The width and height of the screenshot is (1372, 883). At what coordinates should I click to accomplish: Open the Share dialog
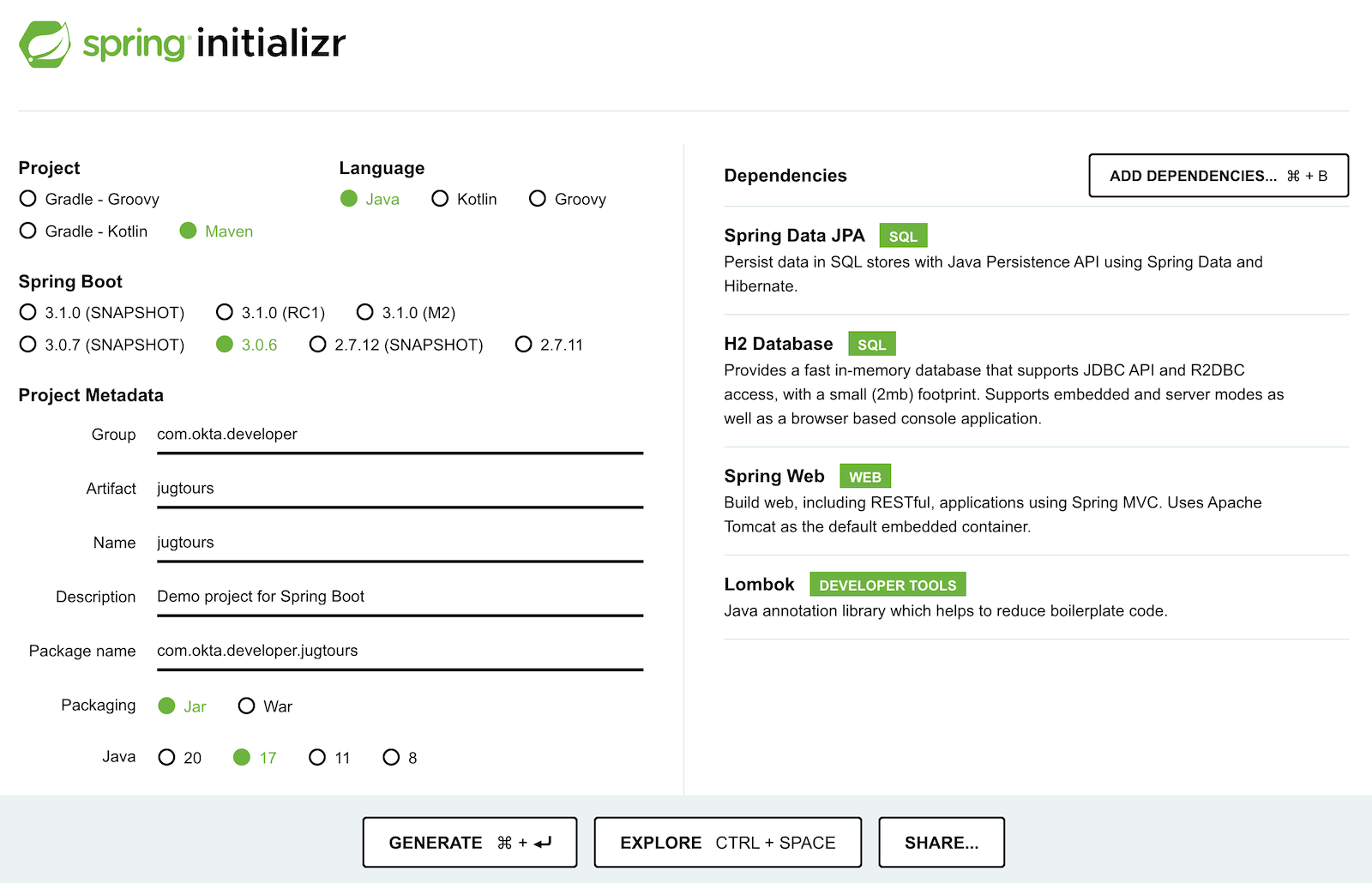click(x=941, y=843)
